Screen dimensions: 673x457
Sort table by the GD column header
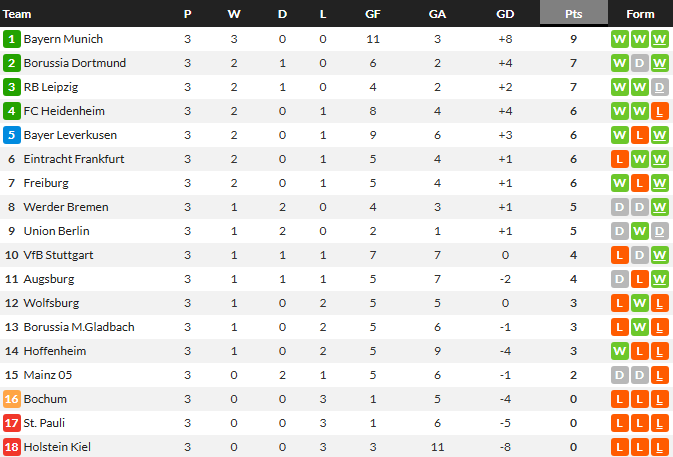(x=507, y=14)
